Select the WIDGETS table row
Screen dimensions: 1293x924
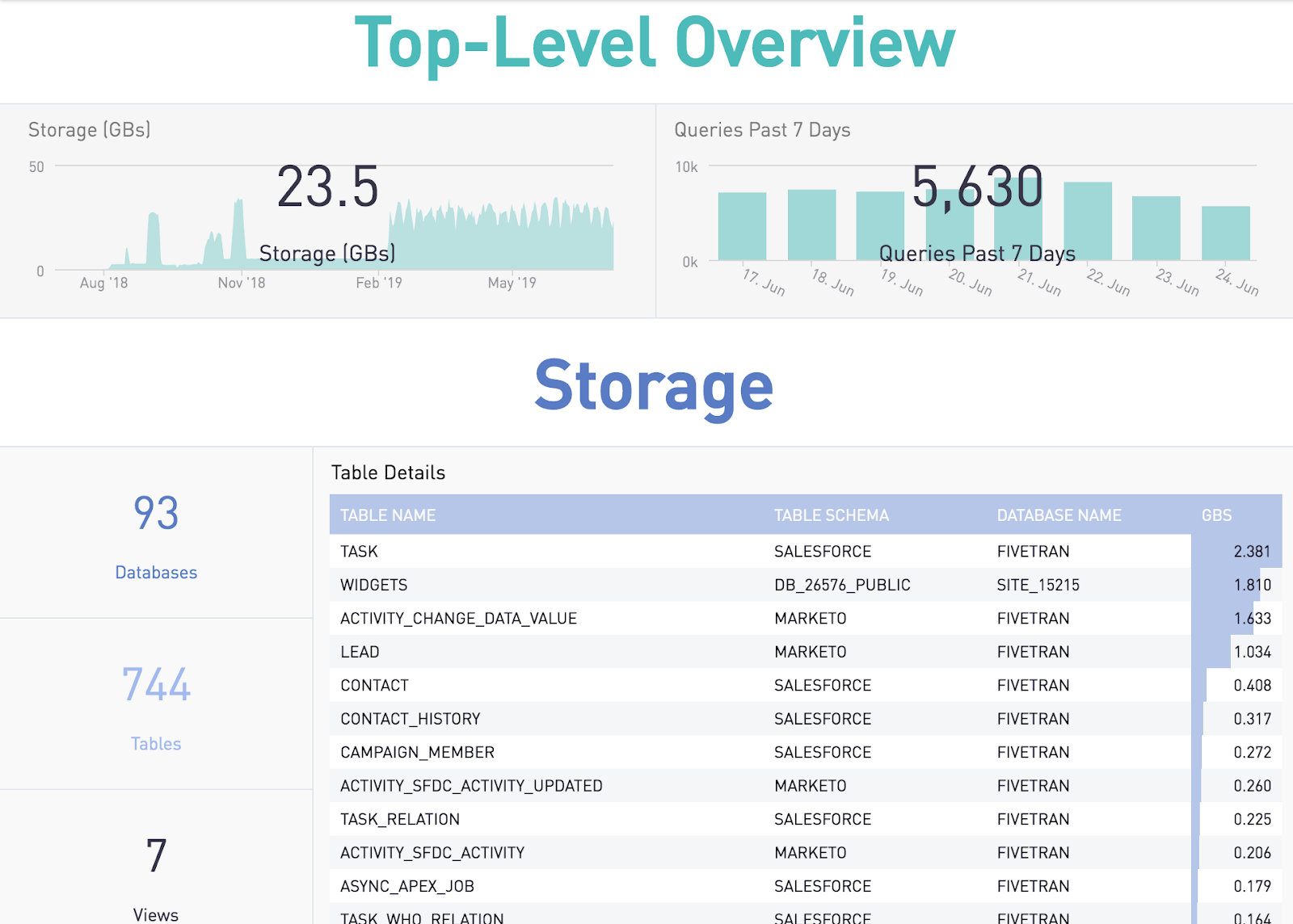point(806,585)
